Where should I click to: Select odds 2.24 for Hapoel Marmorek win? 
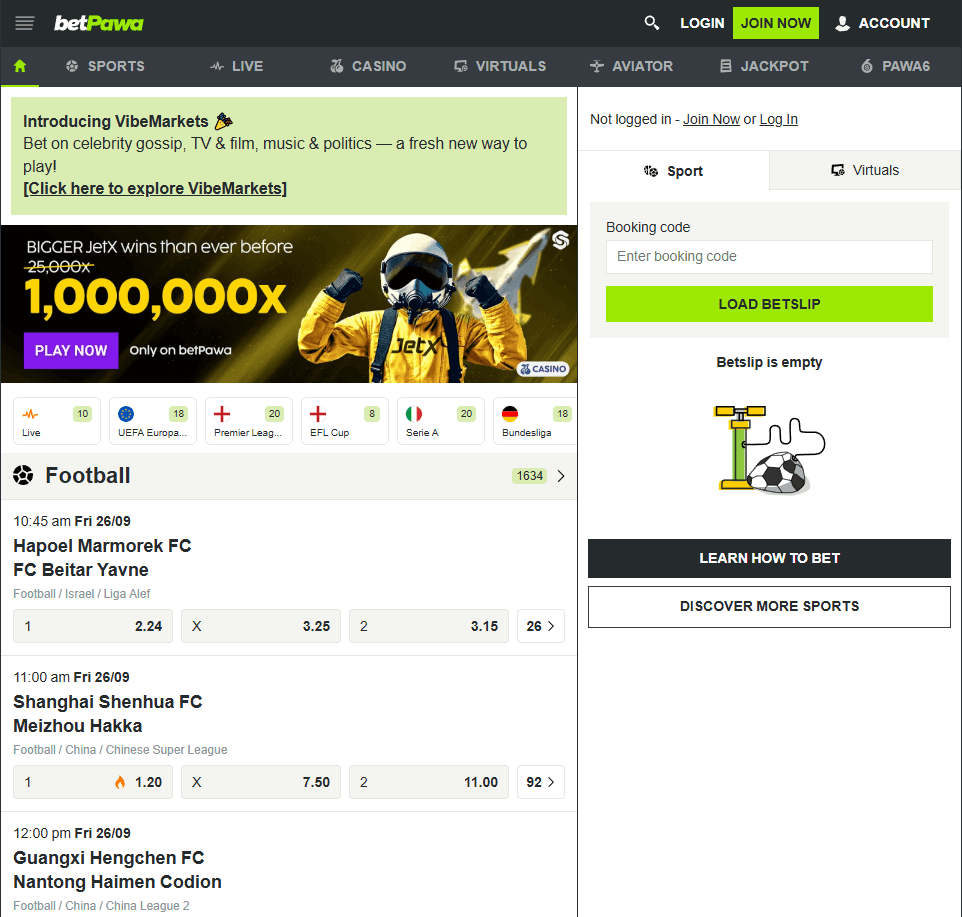93,626
